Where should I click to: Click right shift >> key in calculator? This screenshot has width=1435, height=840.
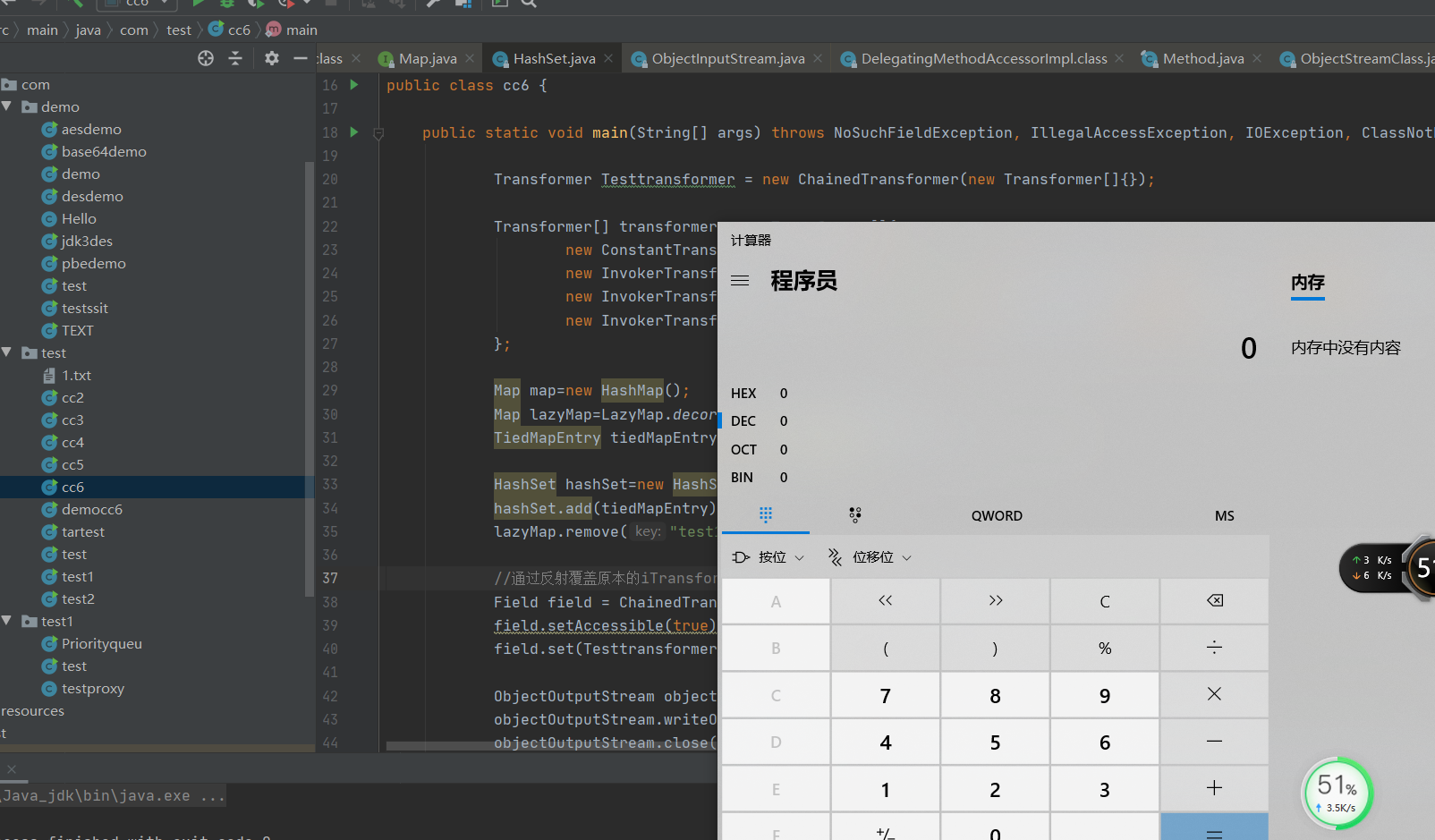996,601
